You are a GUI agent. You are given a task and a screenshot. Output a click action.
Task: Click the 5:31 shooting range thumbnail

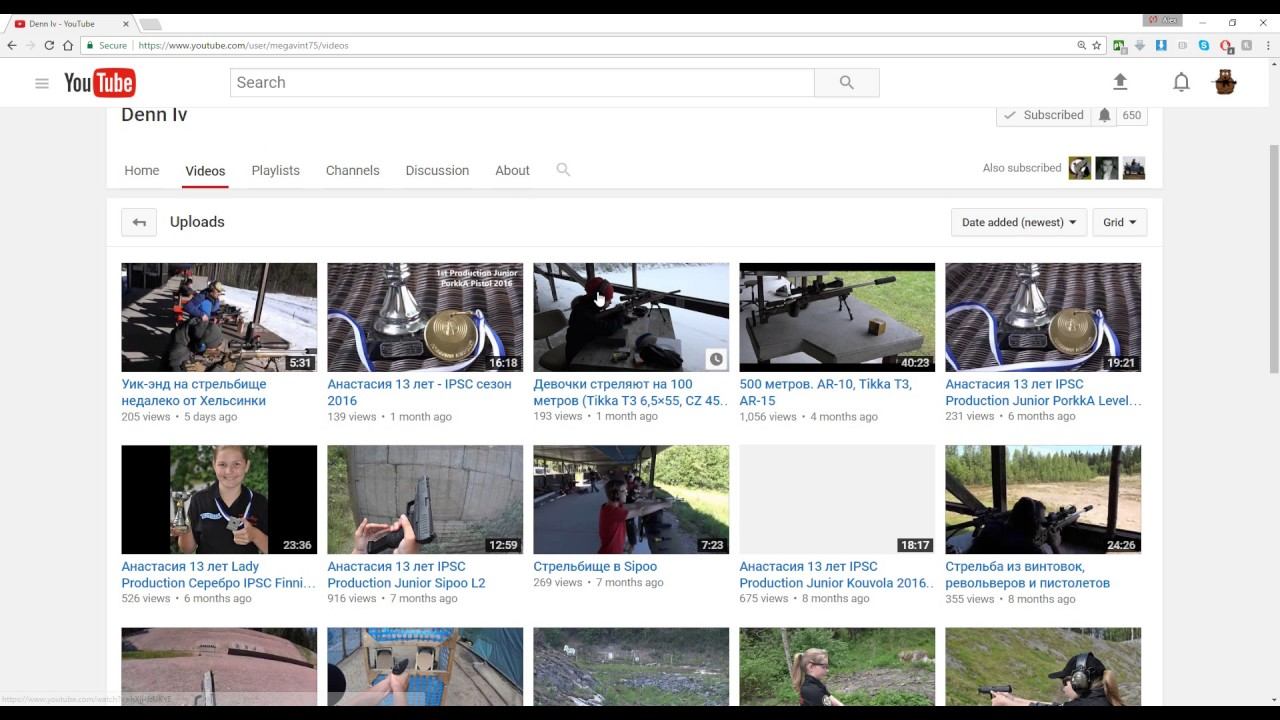point(219,317)
